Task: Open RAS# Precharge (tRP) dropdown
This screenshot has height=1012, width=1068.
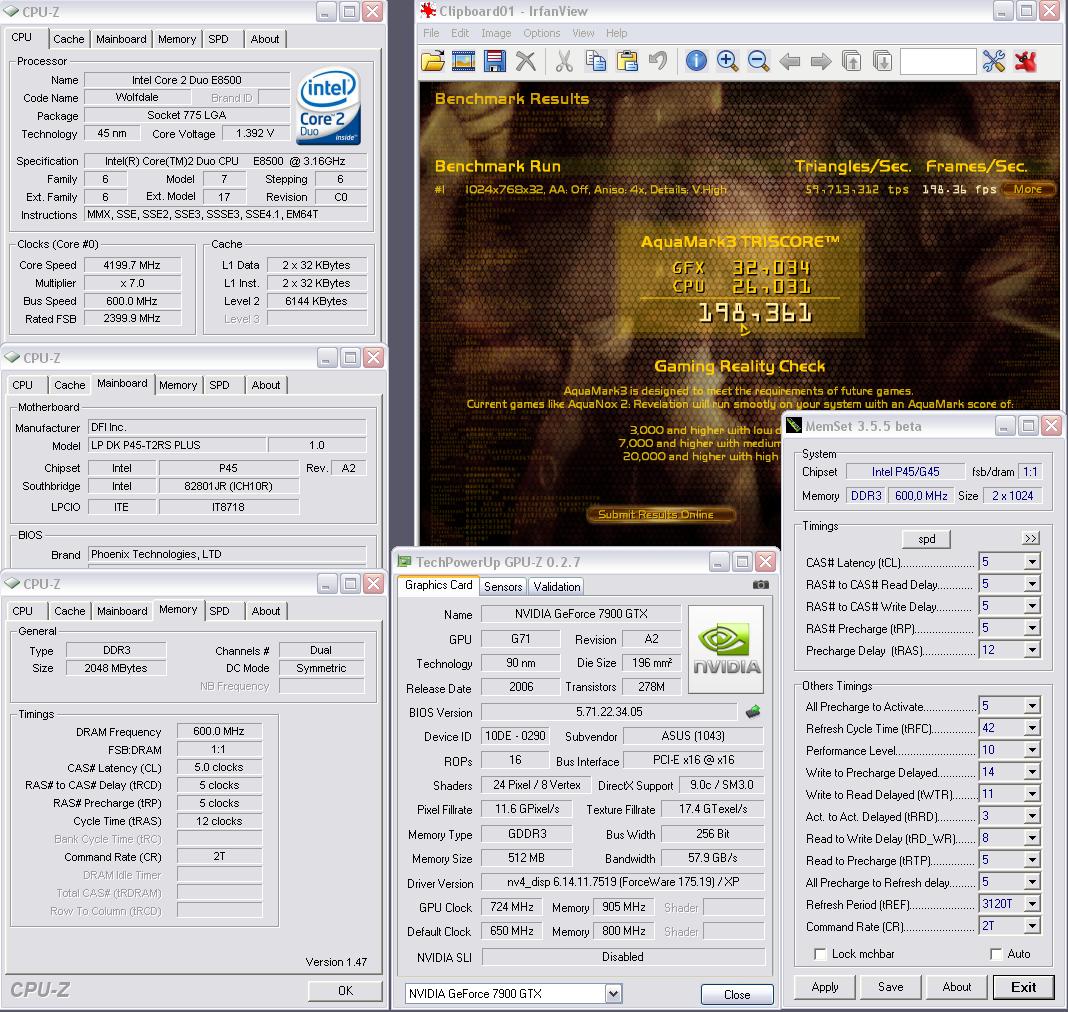Action: (1033, 628)
